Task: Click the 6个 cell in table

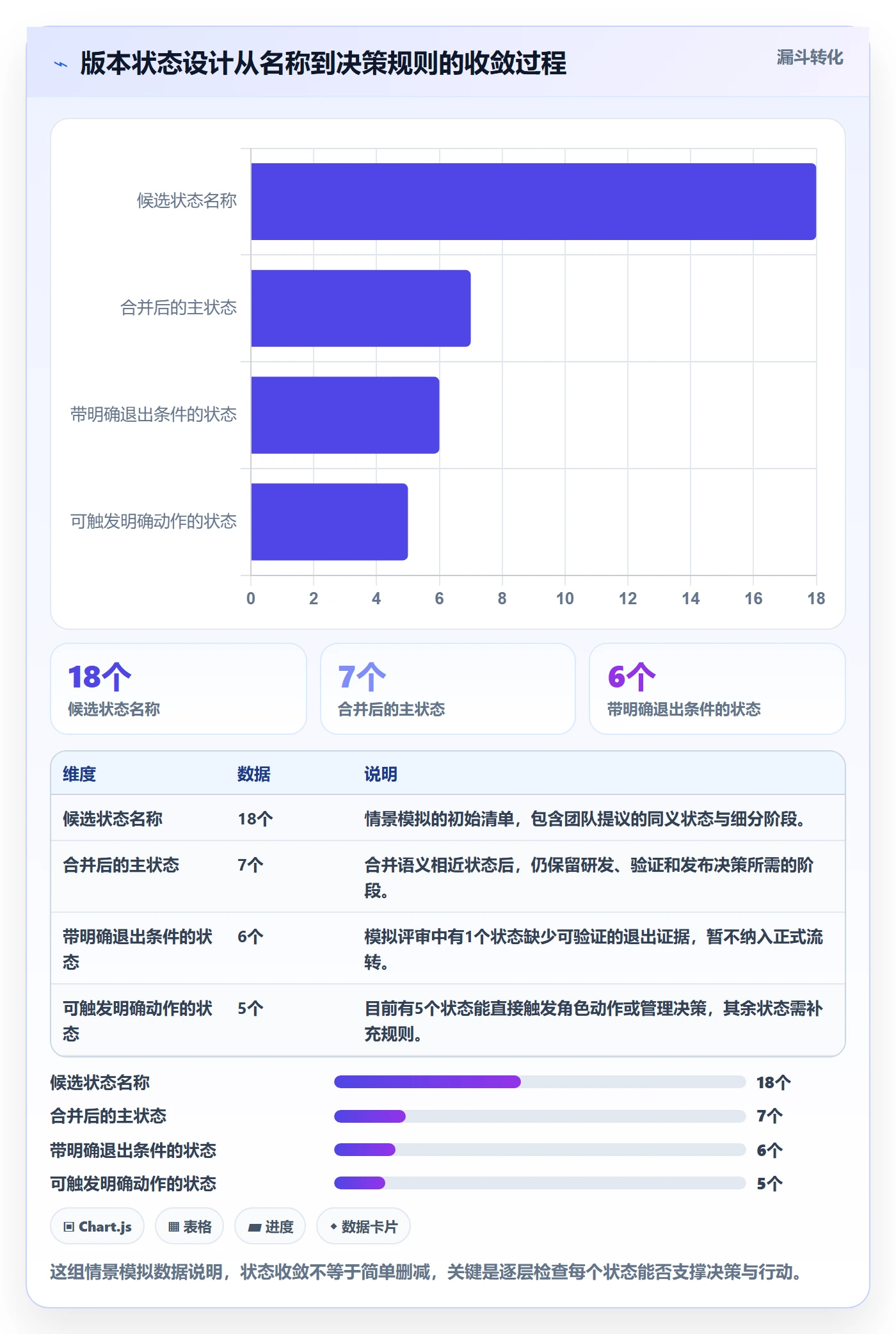Action: (250, 936)
